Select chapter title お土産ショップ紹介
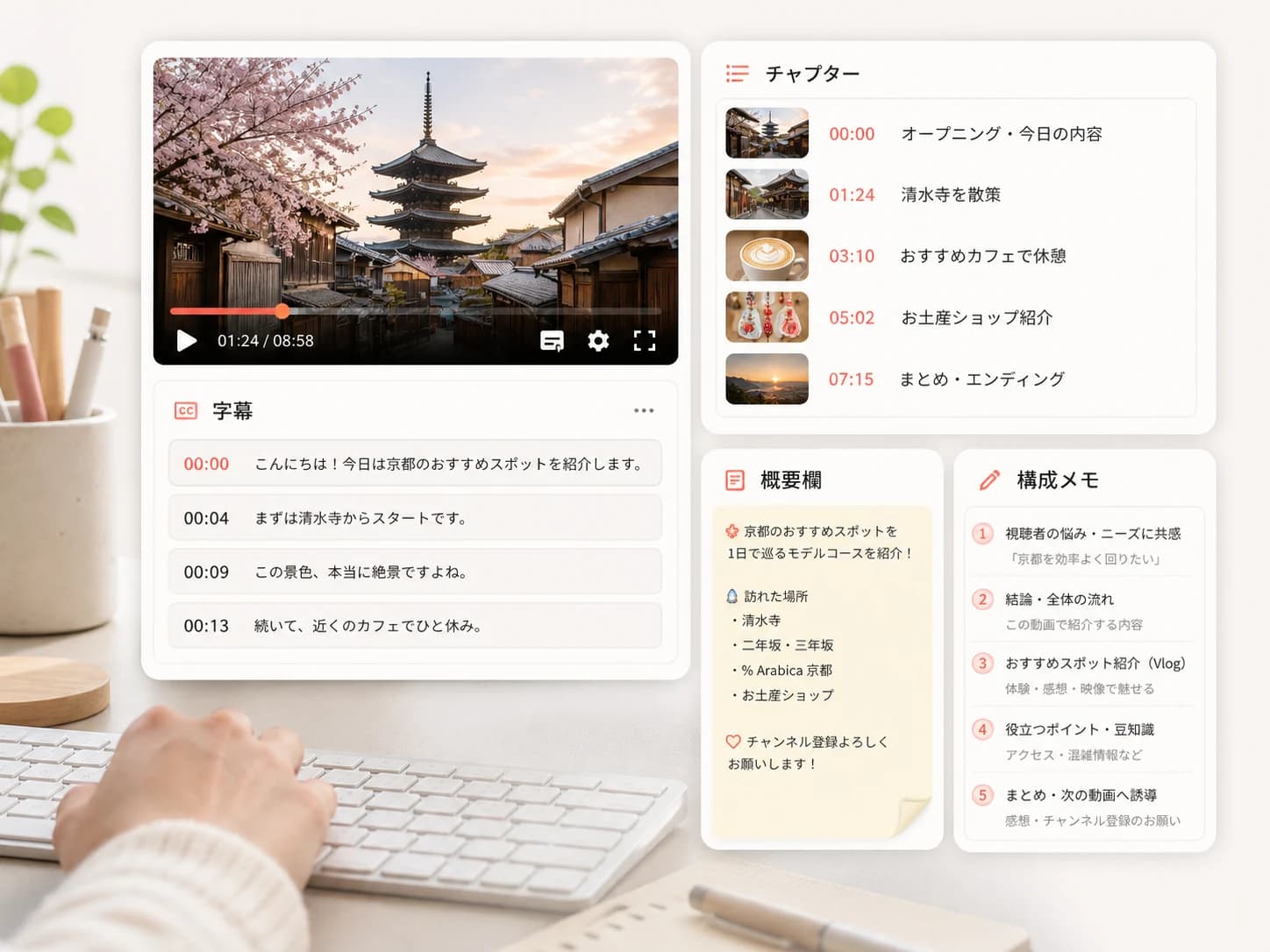 pyautogui.click(x=976, y=317)
